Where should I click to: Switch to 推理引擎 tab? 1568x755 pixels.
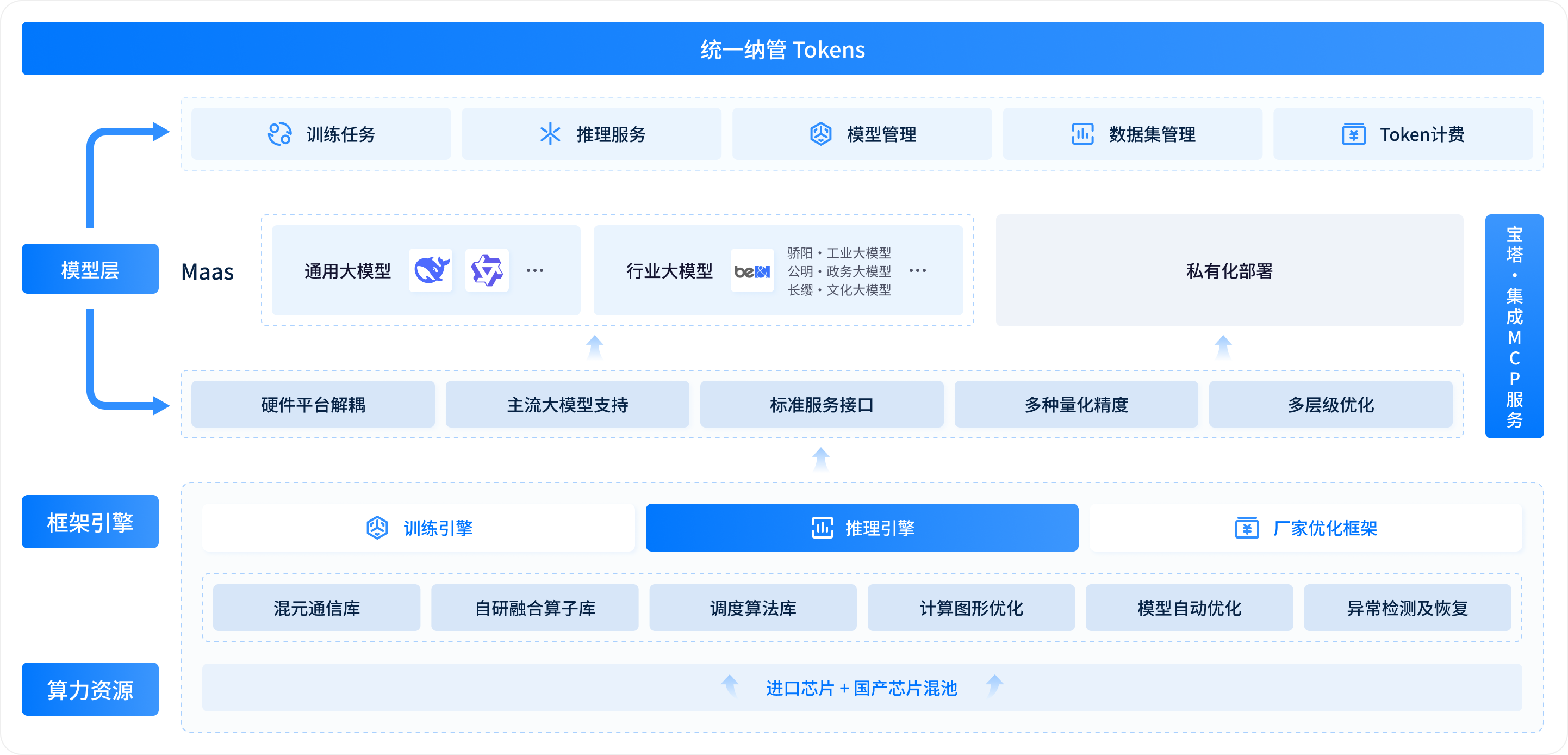point(861,528)
